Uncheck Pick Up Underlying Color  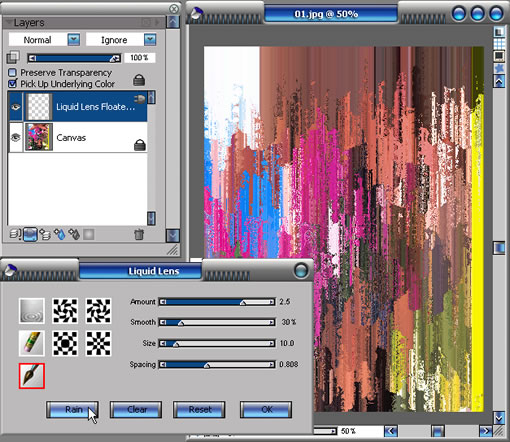coord(12,83)
